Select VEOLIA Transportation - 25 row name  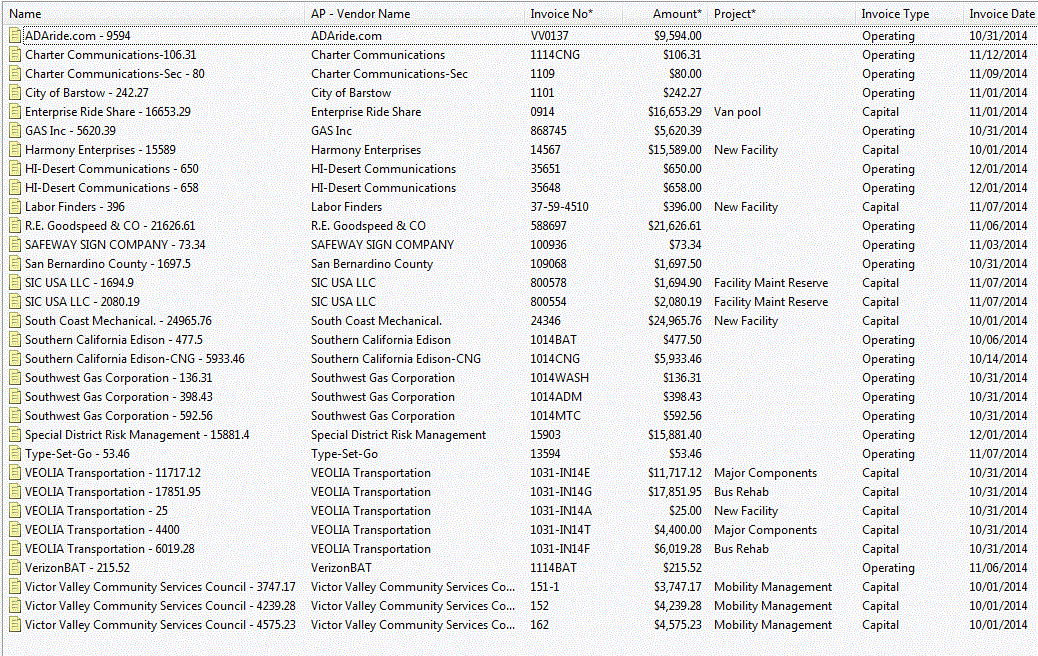pos(96,511)
